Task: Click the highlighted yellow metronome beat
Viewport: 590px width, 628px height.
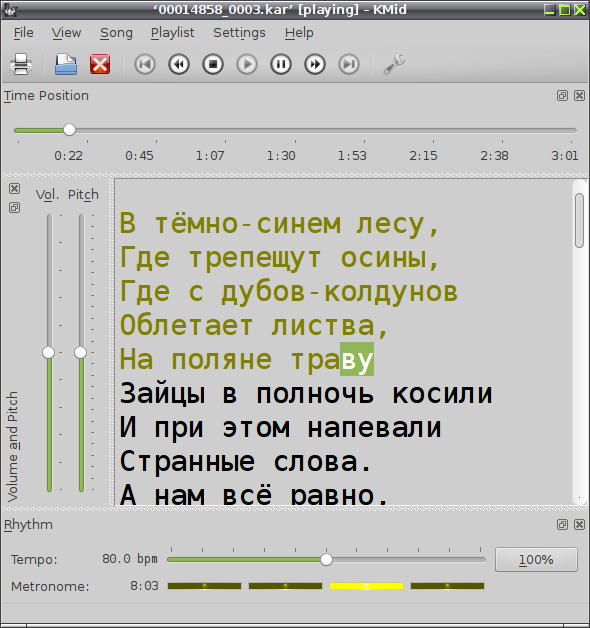Action: (x=366, y=586)
